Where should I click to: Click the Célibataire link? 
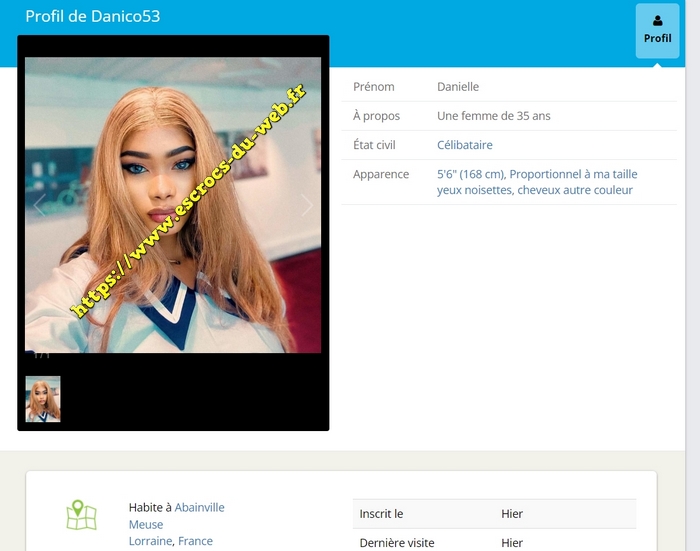[x=464, y=145]
